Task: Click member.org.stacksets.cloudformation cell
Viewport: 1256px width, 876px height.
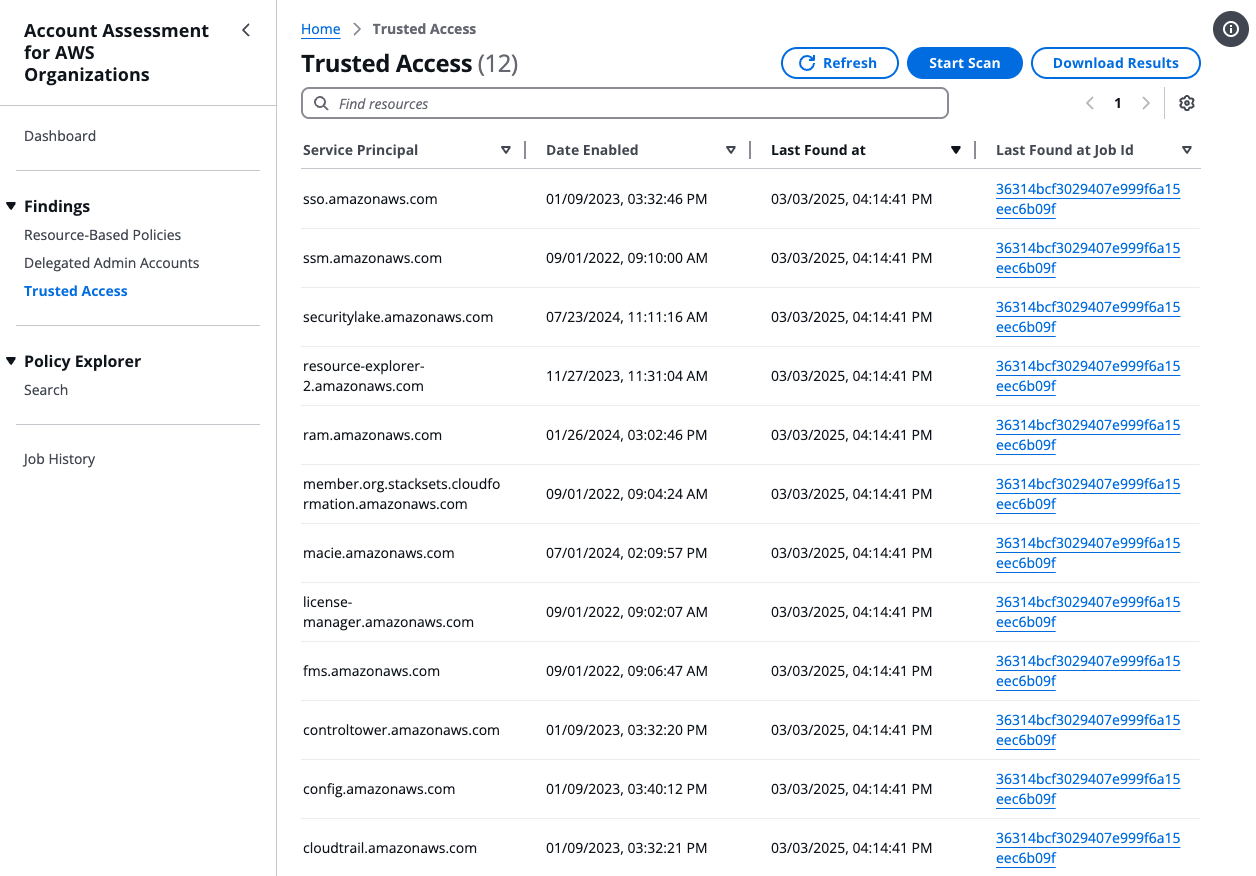Action: 402,494
